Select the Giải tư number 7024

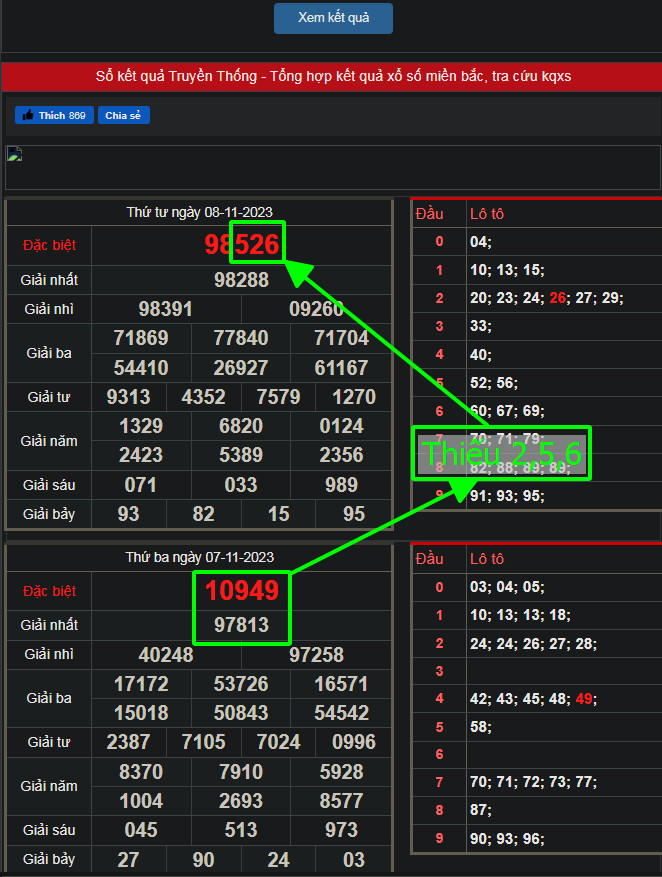click(x=278, y=742)
